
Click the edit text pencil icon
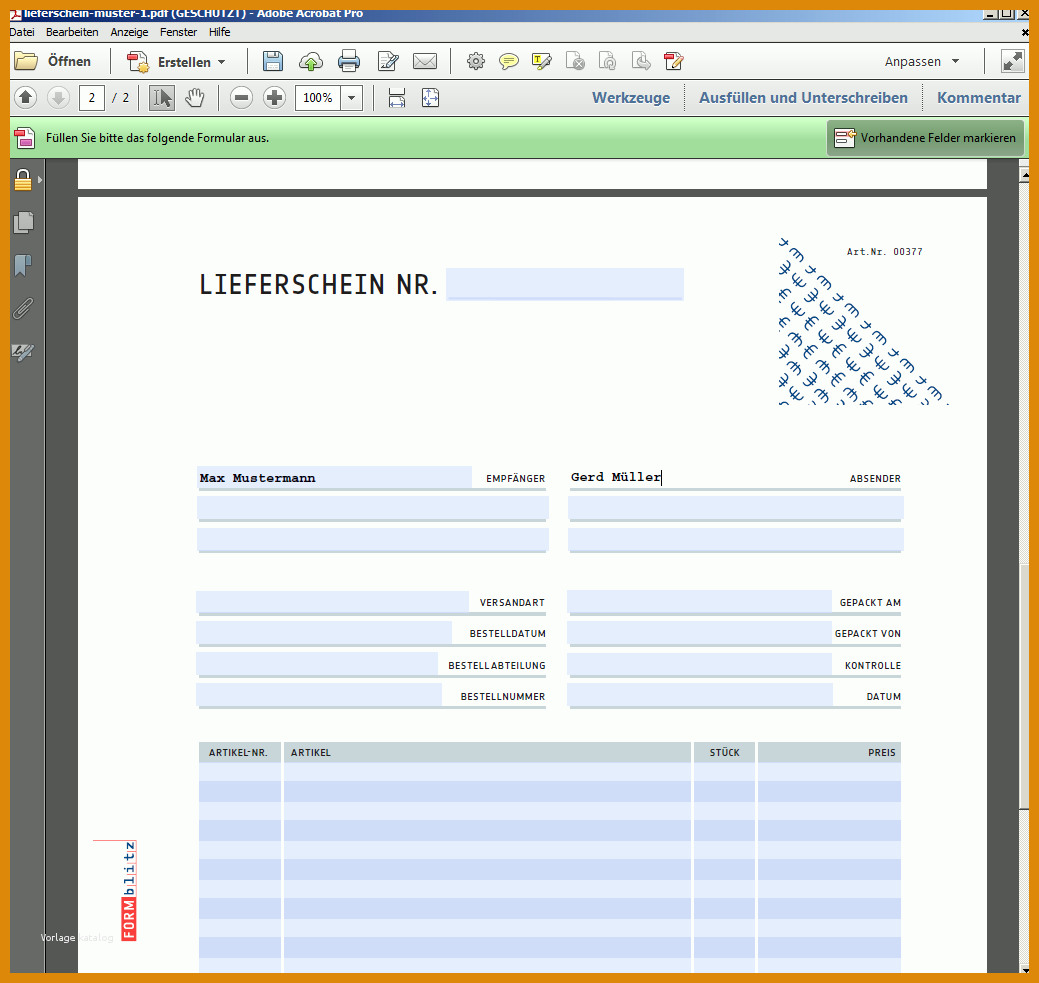pyautogui.click(x=388, y=61)
